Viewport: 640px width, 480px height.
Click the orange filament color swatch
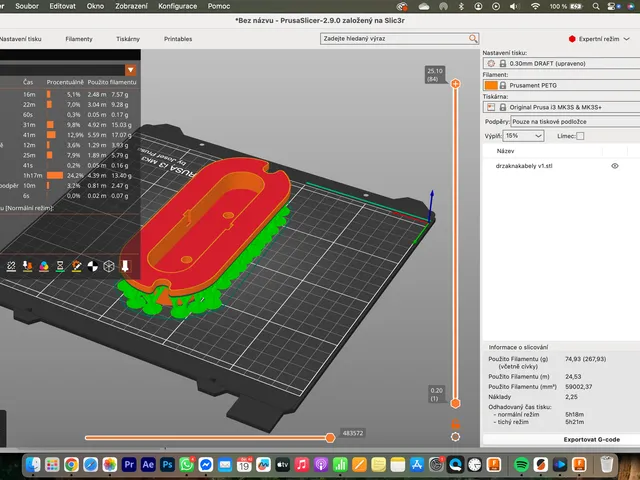(x=491, y=85)
